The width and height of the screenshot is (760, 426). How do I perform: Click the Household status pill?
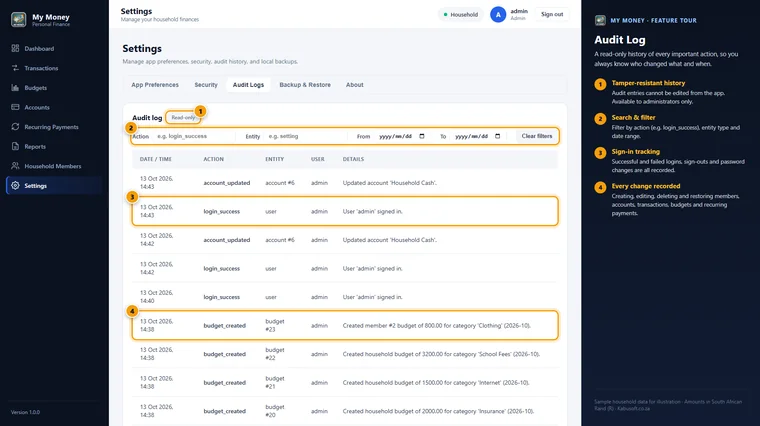click(x=460, y=15)
